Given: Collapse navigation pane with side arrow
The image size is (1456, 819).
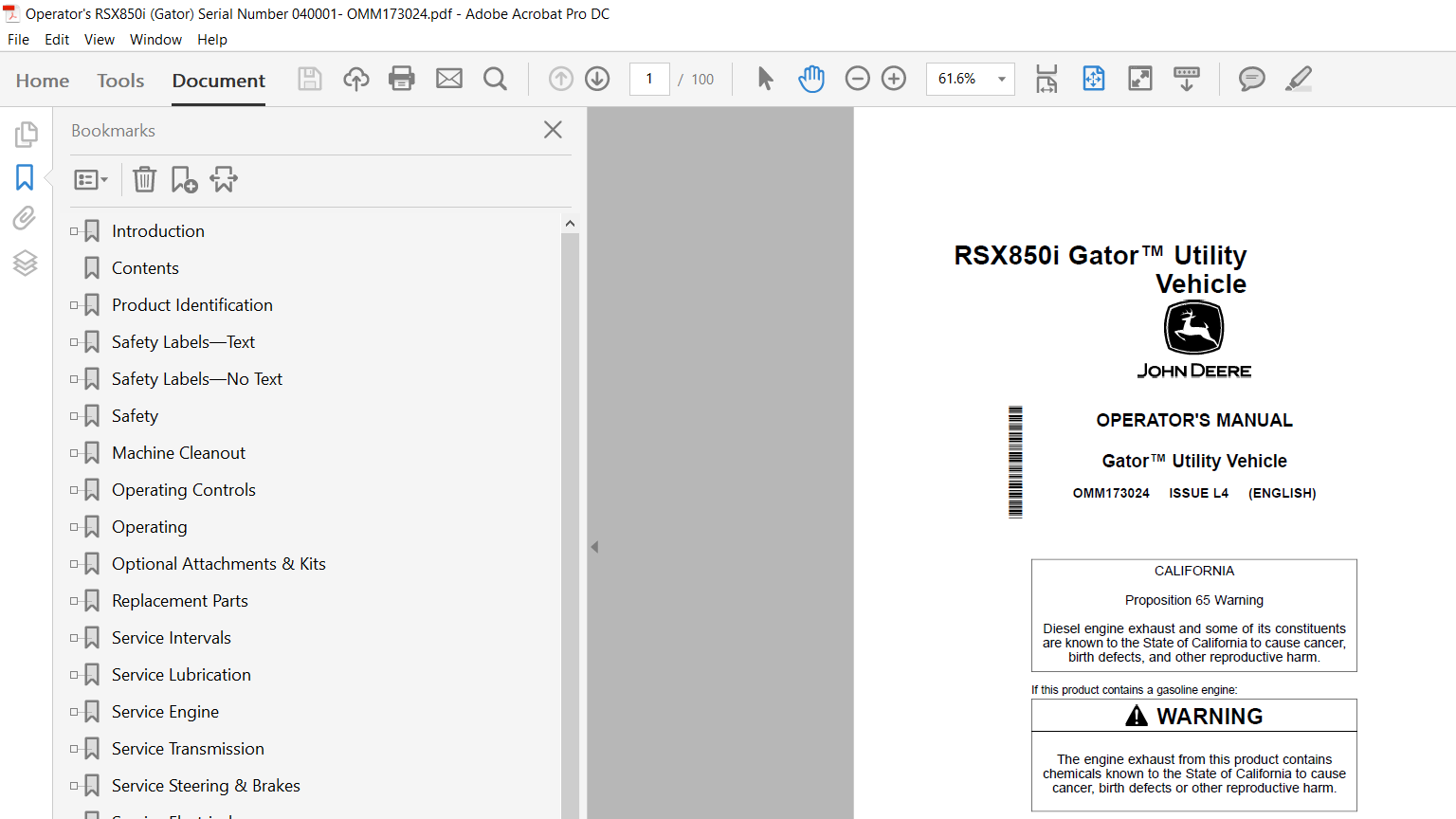Looking at the screenshot, I should coord(594,547).
